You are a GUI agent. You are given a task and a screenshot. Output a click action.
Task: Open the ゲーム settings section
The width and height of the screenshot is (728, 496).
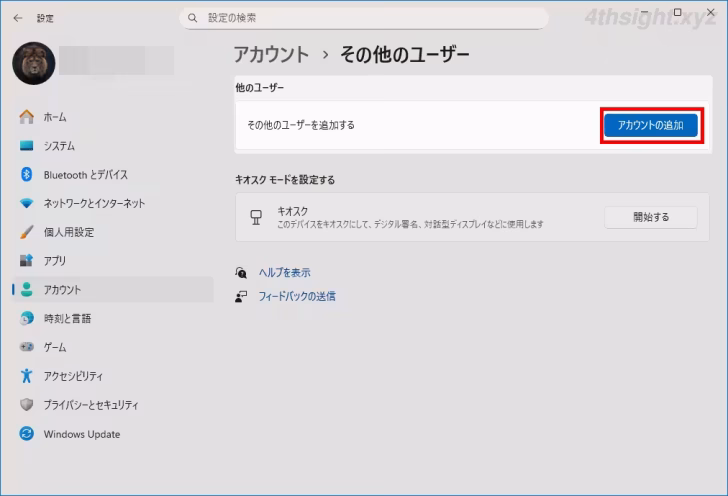pyautogui.click(x=54, y=347)
